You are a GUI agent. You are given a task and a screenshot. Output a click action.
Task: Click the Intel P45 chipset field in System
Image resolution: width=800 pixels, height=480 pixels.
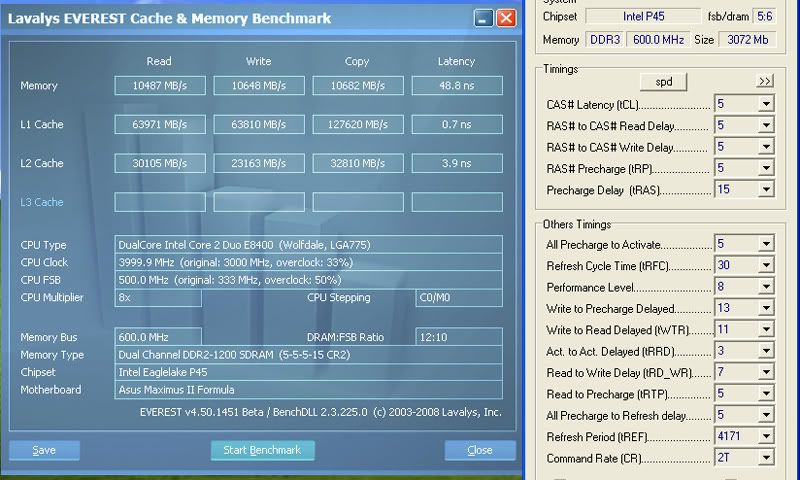(x=643, y=16)
